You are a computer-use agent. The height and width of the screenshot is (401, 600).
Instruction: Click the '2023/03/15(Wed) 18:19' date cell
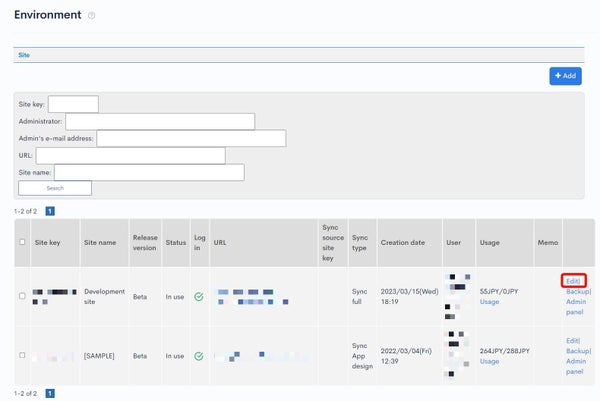(409, 297)
